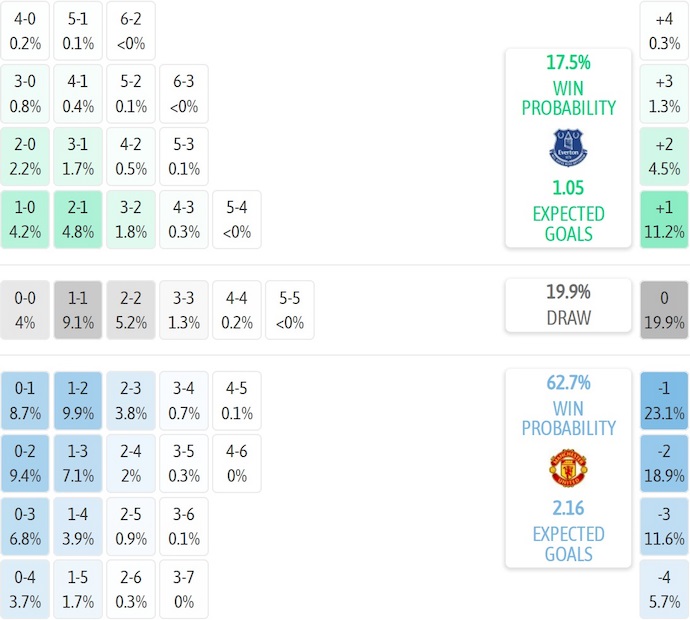Click the 2.16 expected goals value
The image size is (690, 620).
click(567, 508)
